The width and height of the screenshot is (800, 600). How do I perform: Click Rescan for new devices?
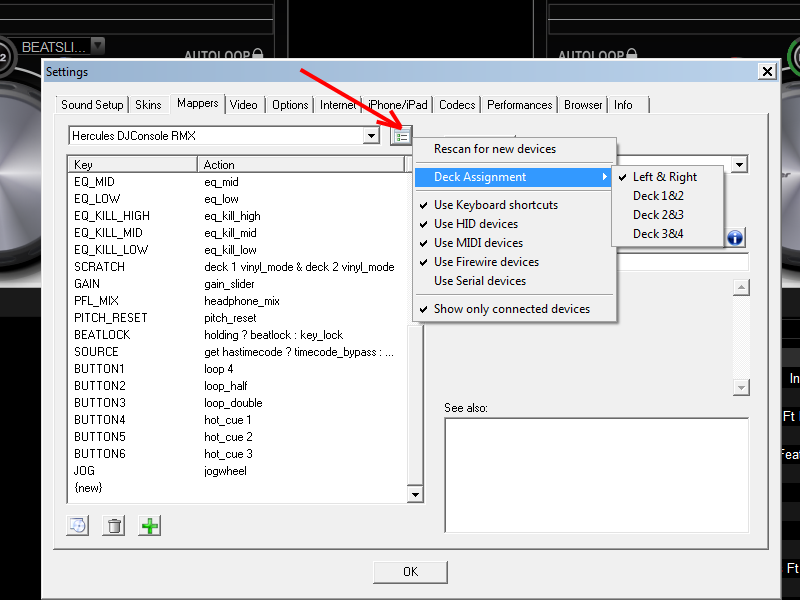[x=515, y=149]
